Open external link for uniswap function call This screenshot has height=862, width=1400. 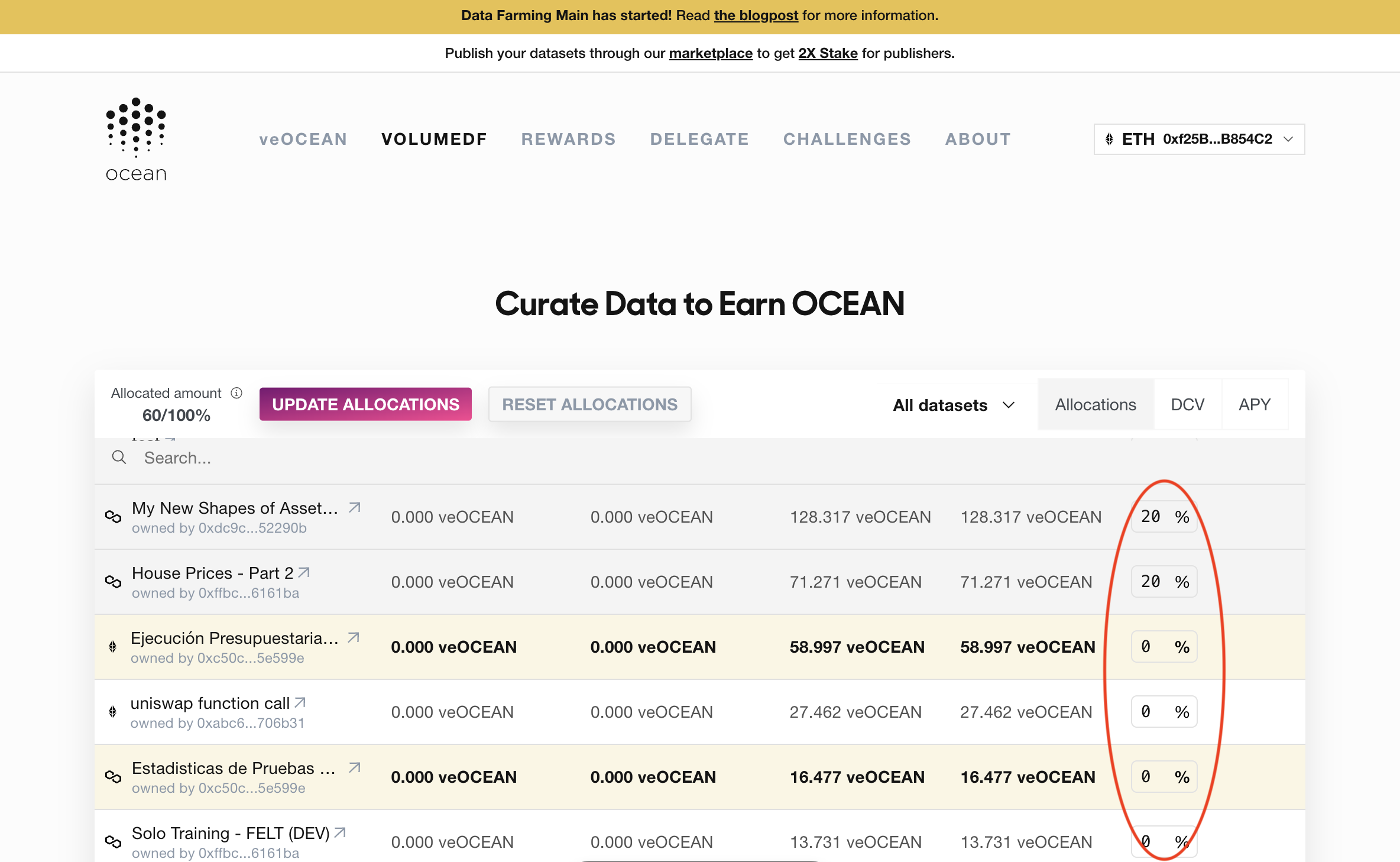(x=300, y=702)
